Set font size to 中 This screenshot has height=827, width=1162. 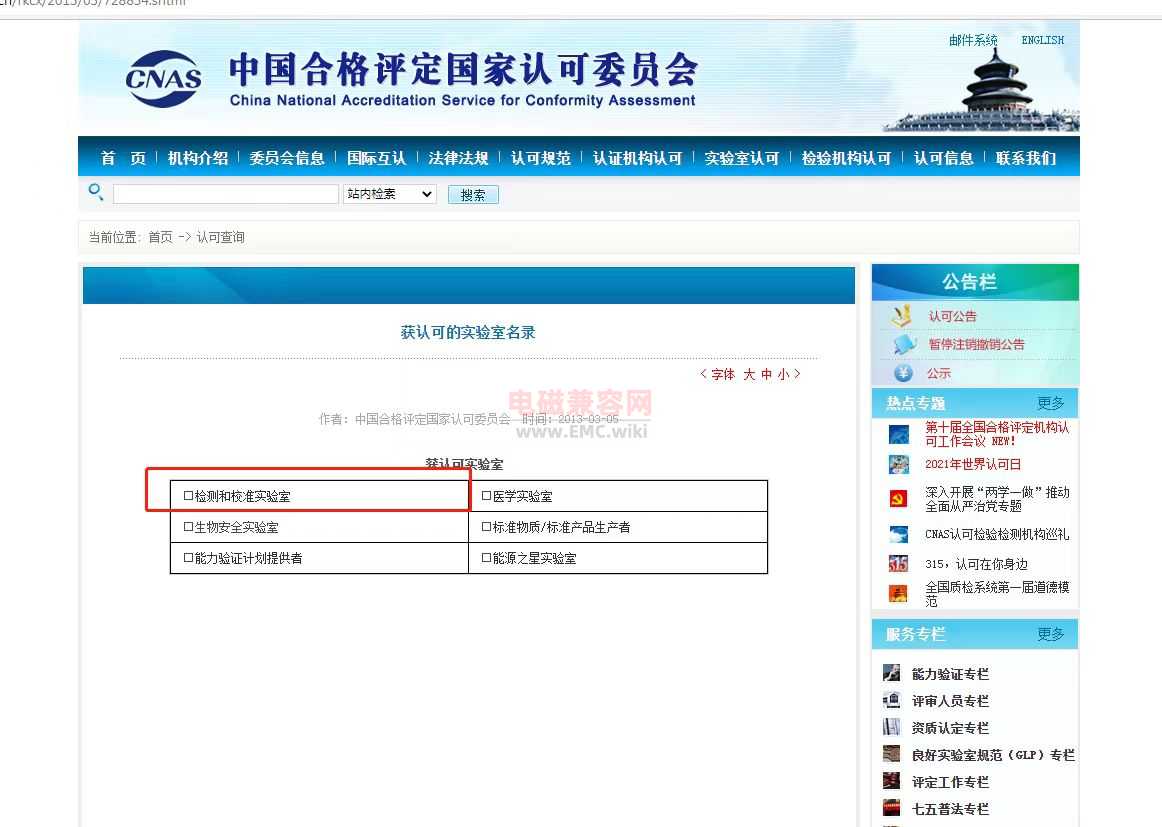(x=766, y=374)
